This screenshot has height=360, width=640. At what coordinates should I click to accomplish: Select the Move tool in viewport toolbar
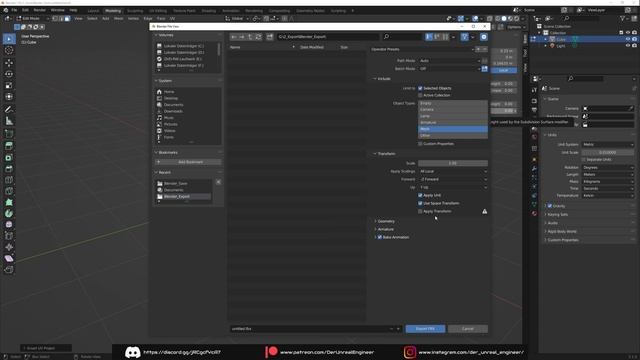[9, 62]
